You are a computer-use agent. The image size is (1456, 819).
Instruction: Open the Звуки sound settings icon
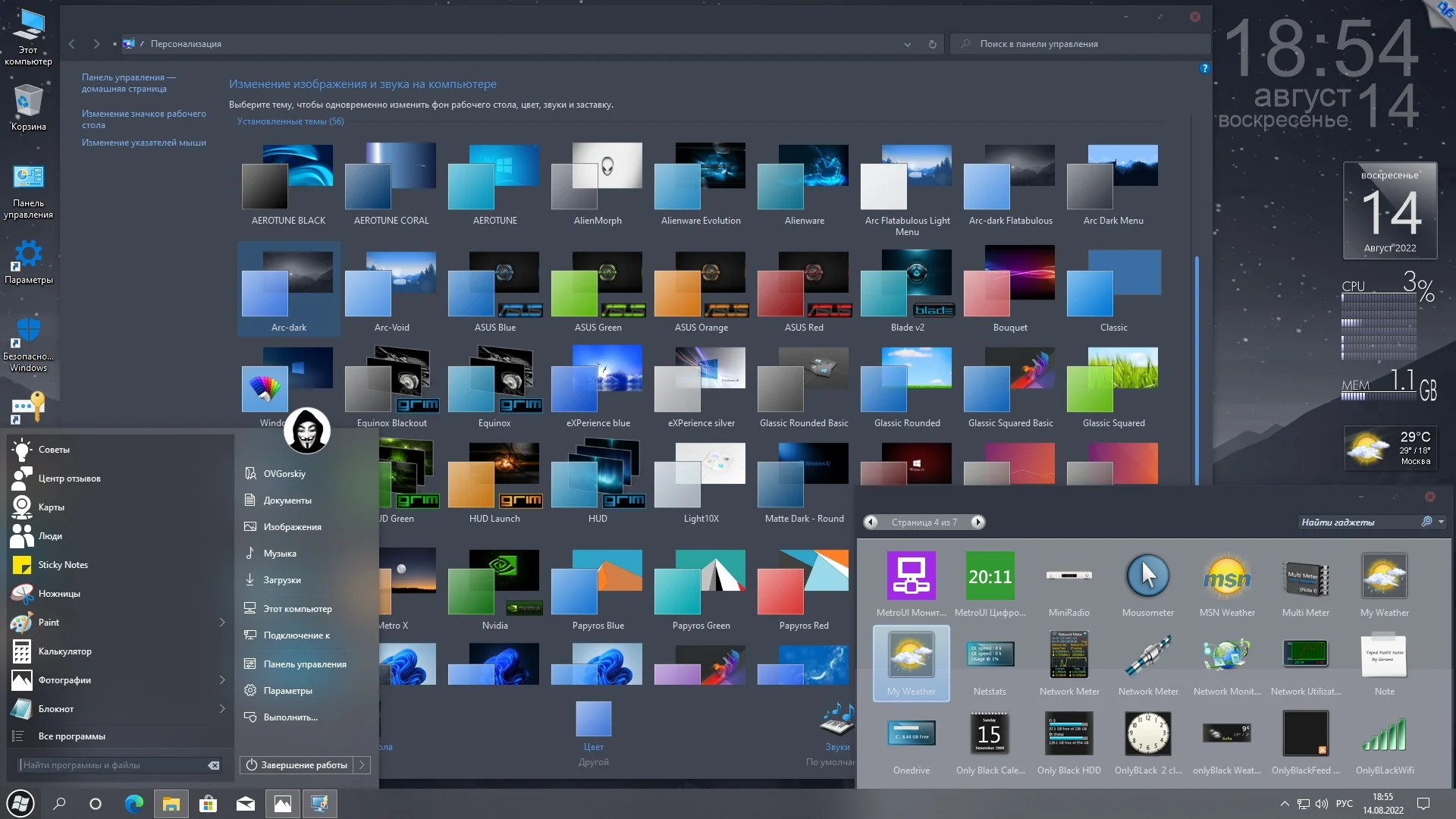(837, 720)
